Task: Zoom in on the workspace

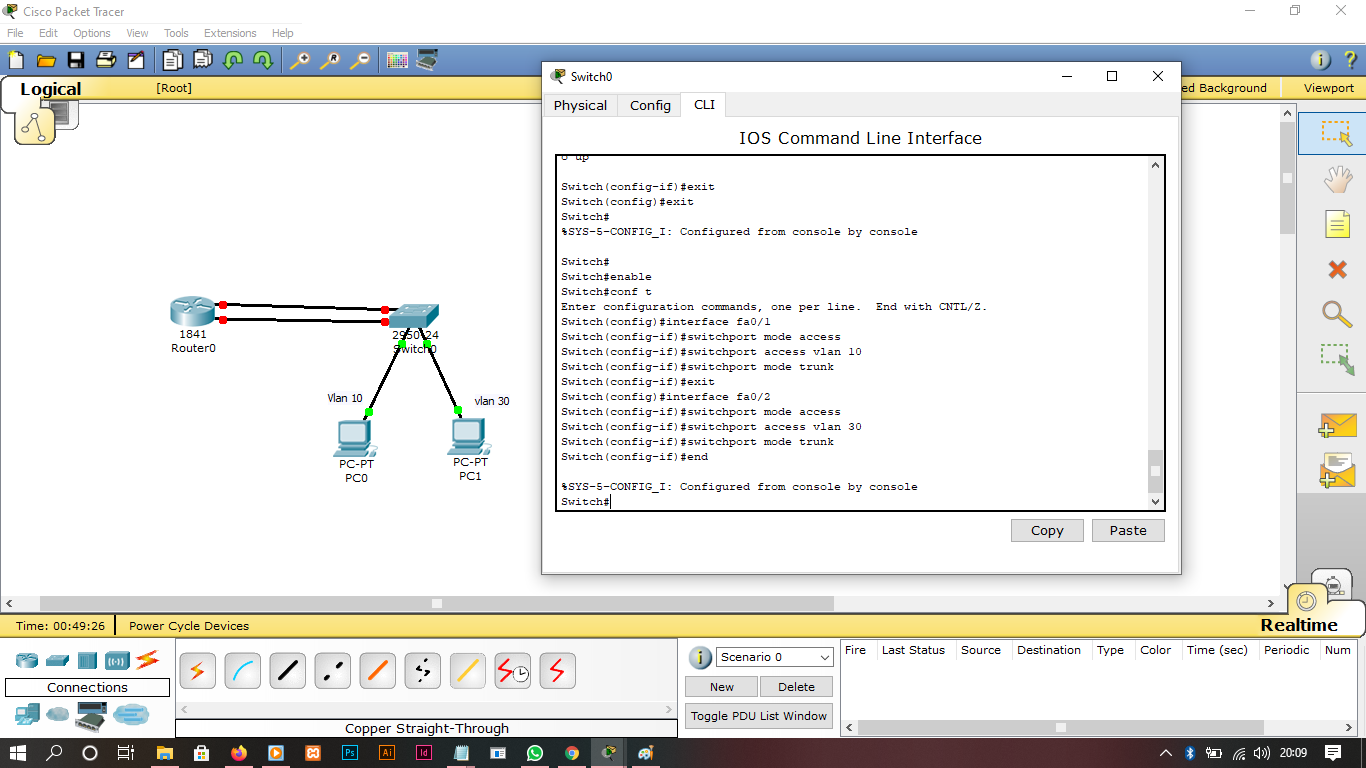Action: coord(299,60)
